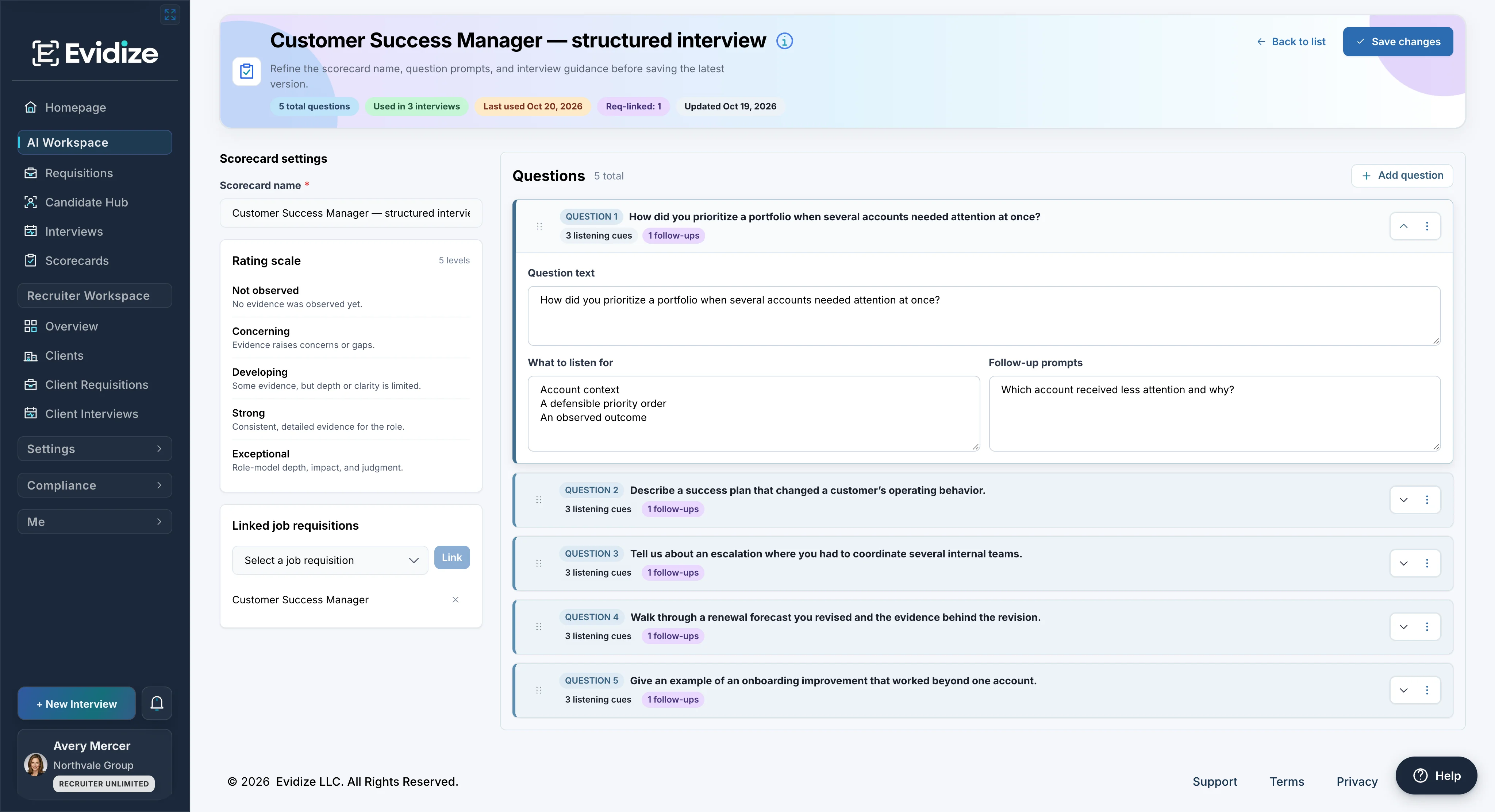Click the 'Req-linked: 1' badge
The height and width of the screenshot is (812, 1495).
coord(633,106)
